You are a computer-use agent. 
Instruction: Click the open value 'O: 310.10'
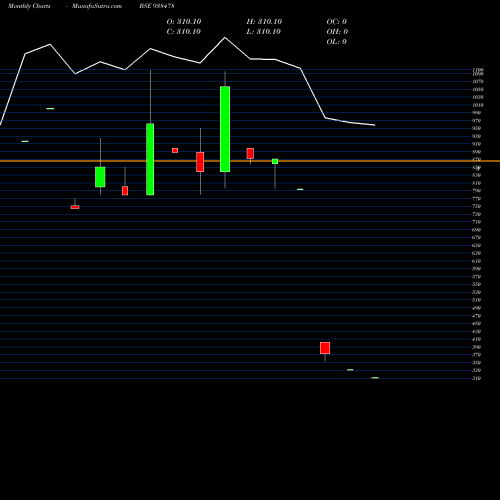[184, 22]
